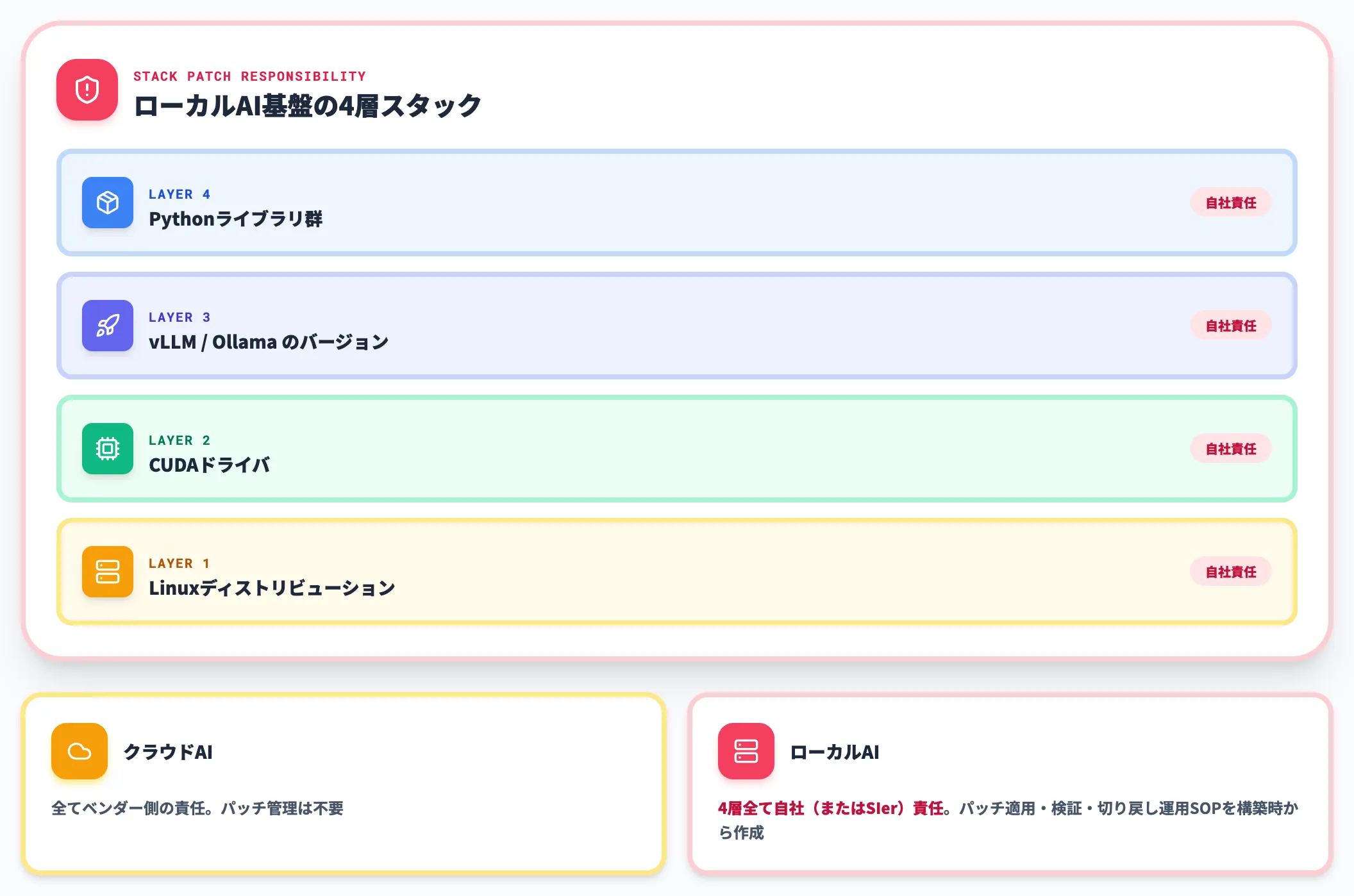Click the CUDAドライバ title
The width and height of the screenshot is (1354, 896).
209,465
